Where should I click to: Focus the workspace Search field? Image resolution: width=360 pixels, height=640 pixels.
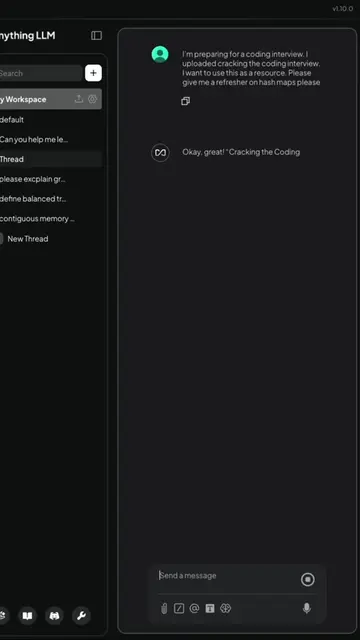coord(40,73)
